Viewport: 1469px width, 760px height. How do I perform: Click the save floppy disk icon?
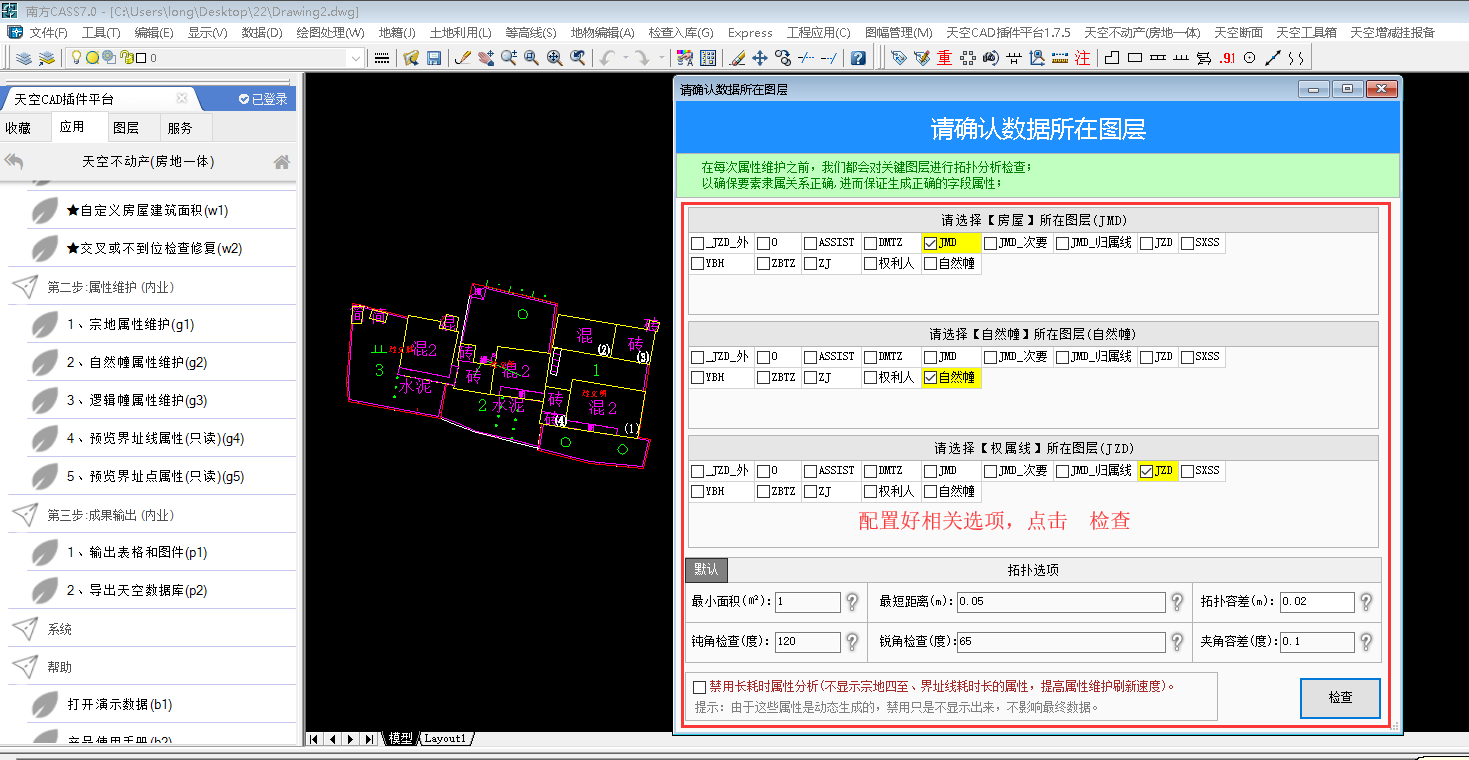433,58
